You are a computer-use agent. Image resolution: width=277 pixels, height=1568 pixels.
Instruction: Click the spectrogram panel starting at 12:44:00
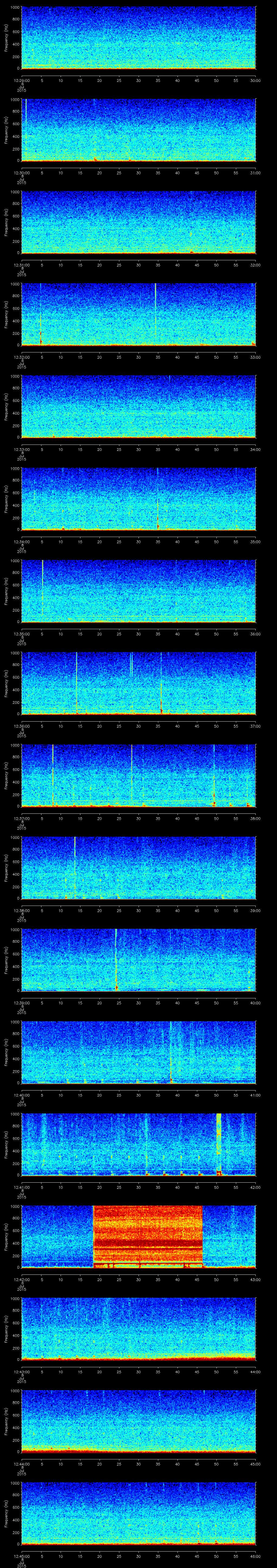click(139, 1421)
